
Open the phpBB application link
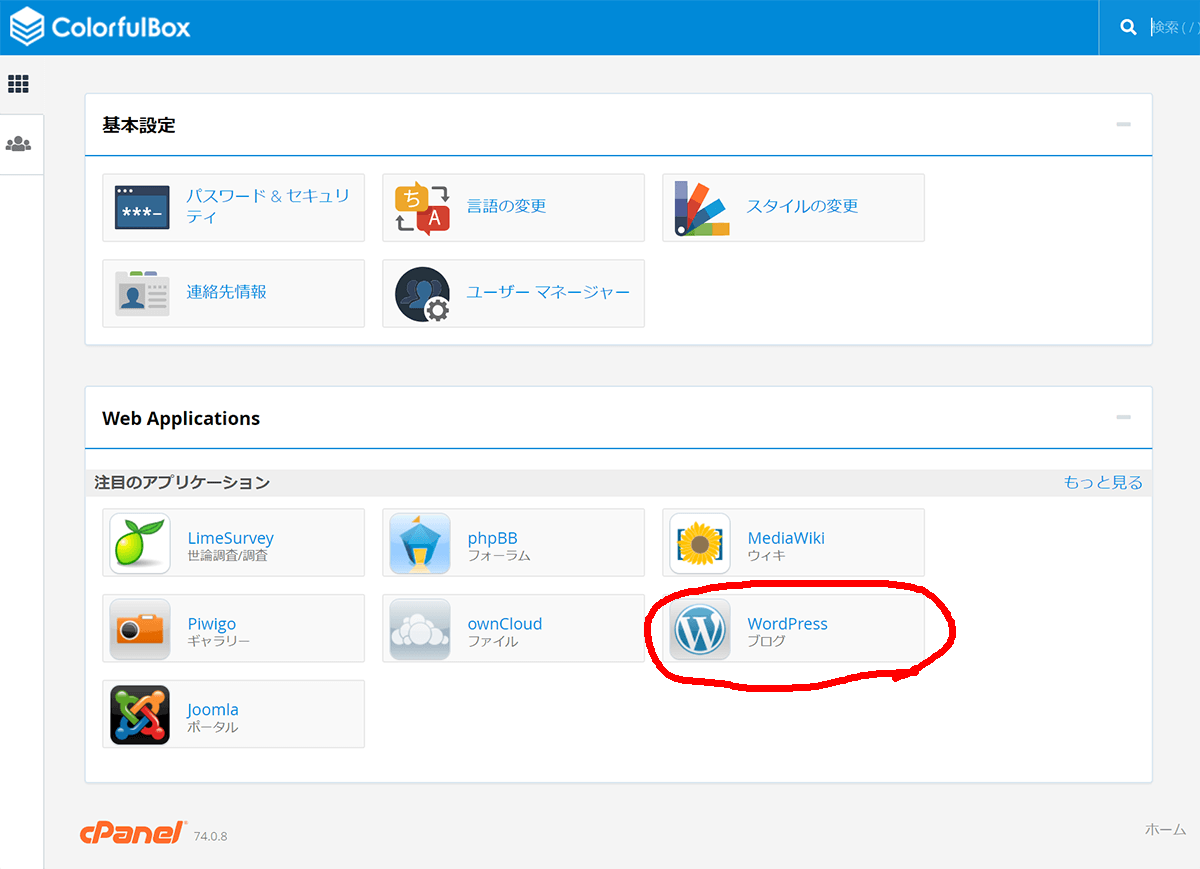click(x=492, y=538)
